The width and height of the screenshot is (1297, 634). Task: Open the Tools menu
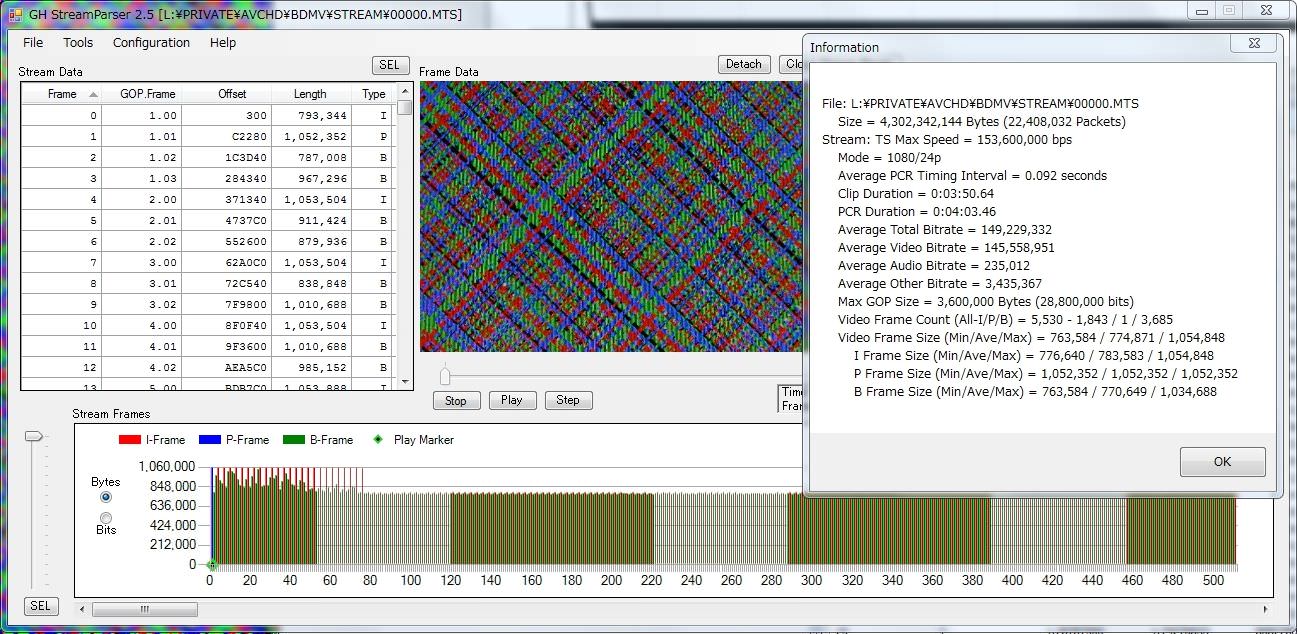point(78,43)
